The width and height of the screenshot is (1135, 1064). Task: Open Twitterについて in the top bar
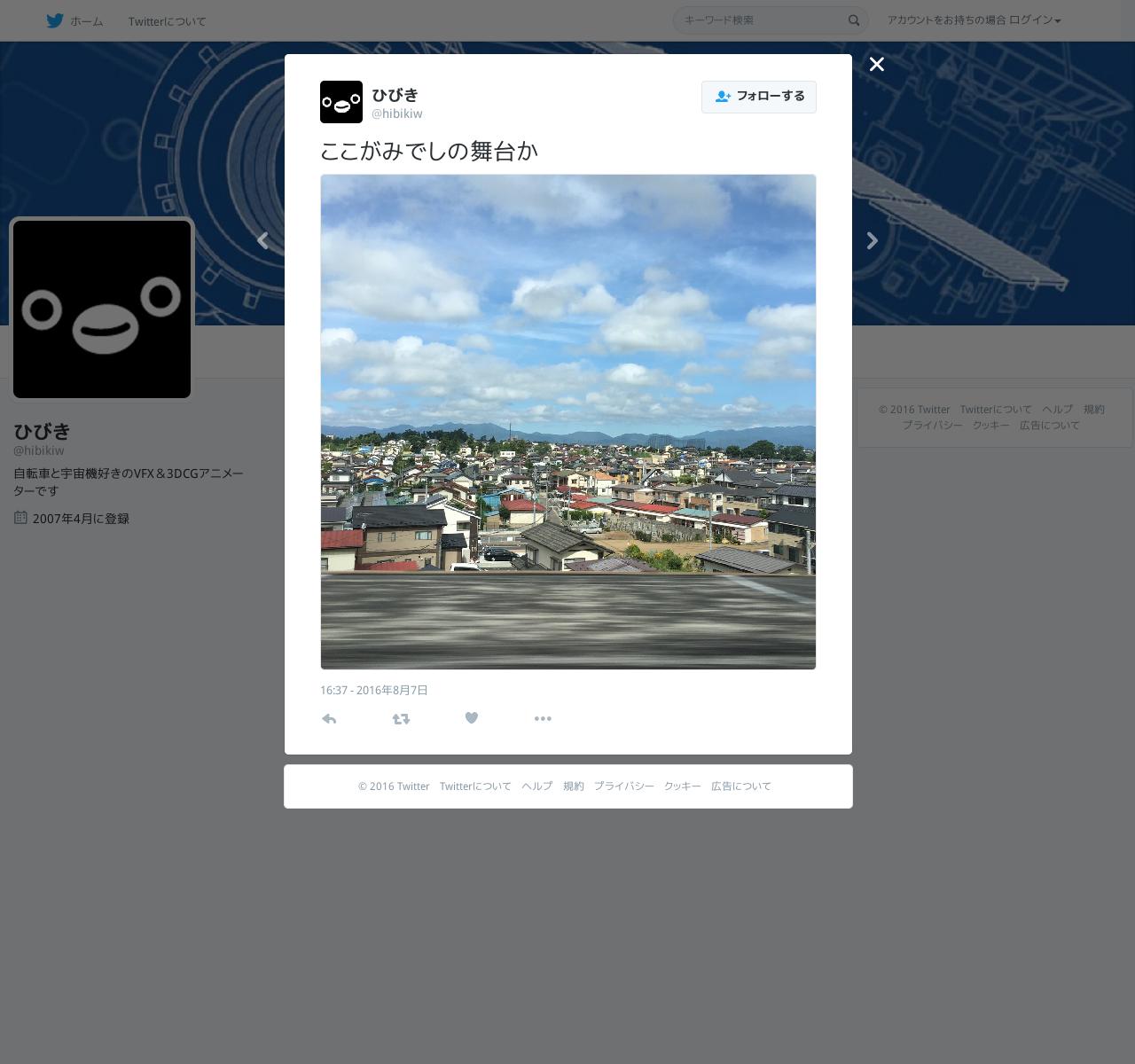pos(167,21)
